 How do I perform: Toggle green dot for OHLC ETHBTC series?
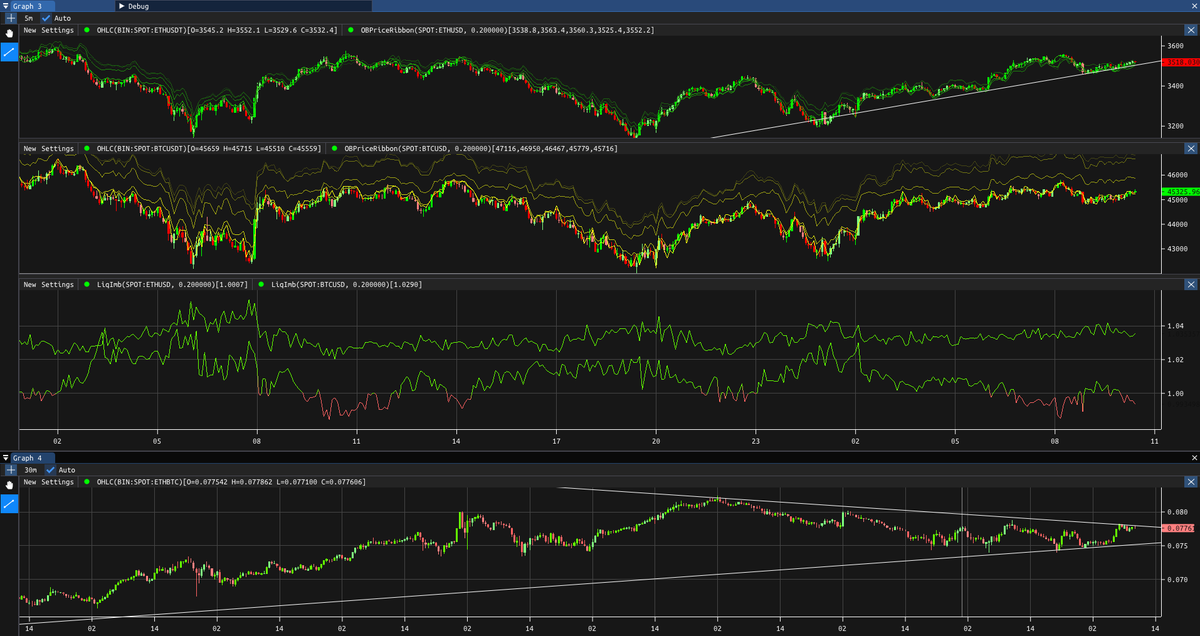(x=88, y=482)
